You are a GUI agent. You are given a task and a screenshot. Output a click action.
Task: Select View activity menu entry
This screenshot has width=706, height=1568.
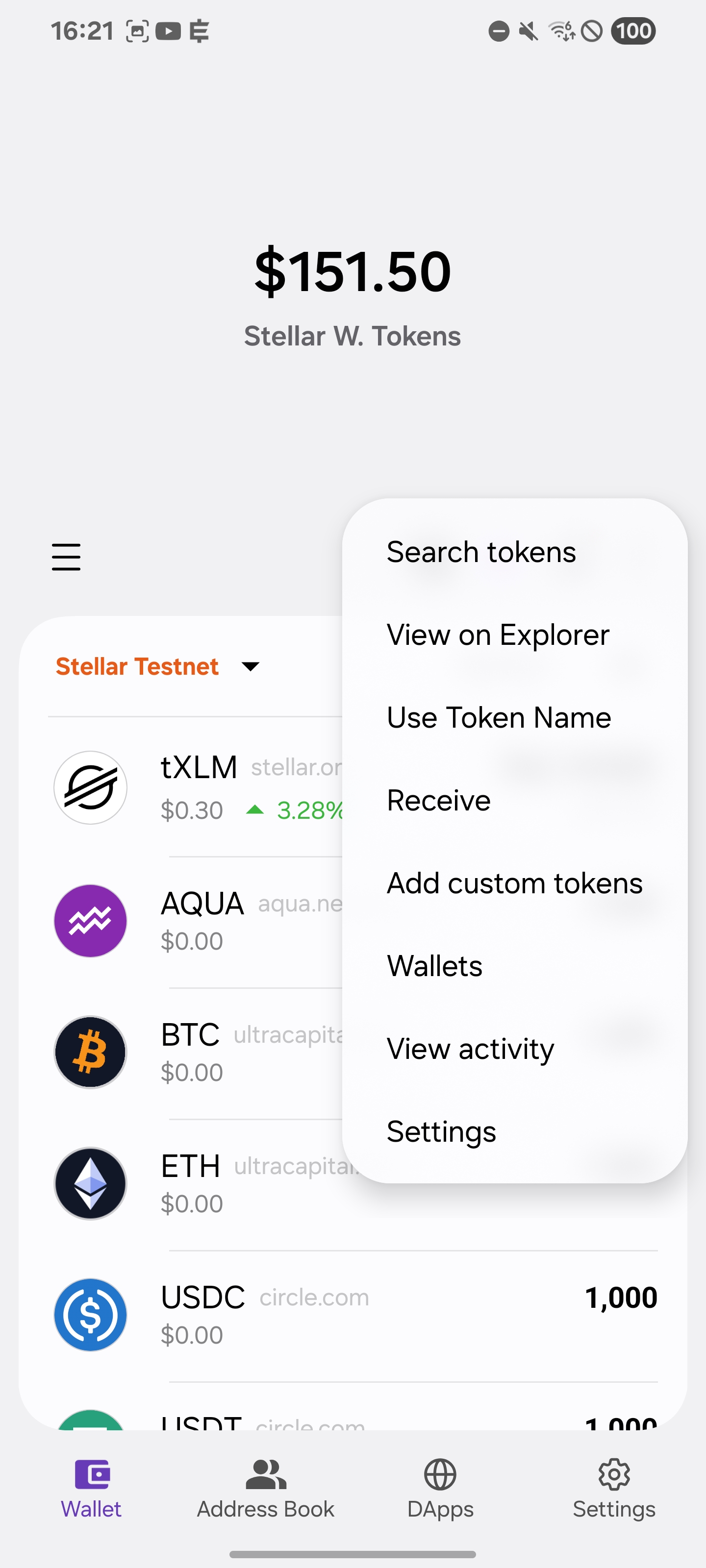[x=470, y=1049]
